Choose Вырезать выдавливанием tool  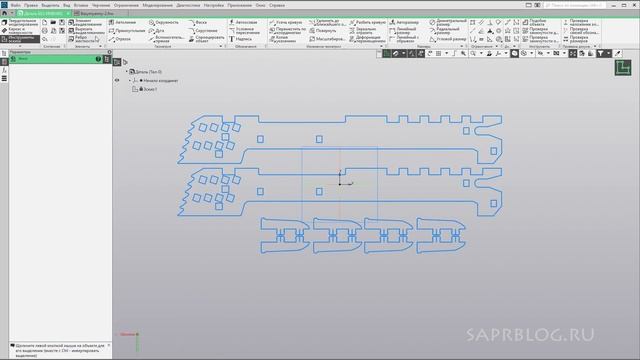tap(86, 31)
